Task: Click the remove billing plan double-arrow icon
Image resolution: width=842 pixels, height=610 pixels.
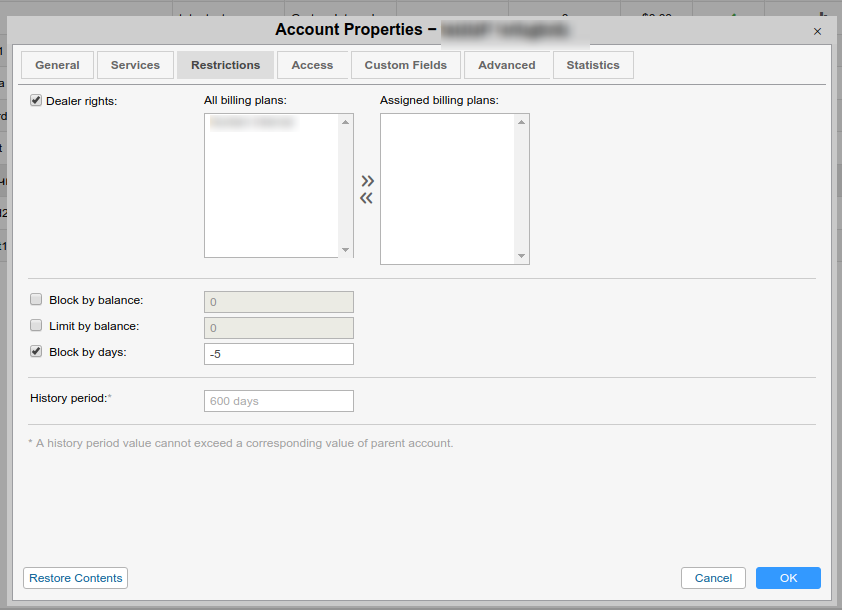Action: click(367, 197)
